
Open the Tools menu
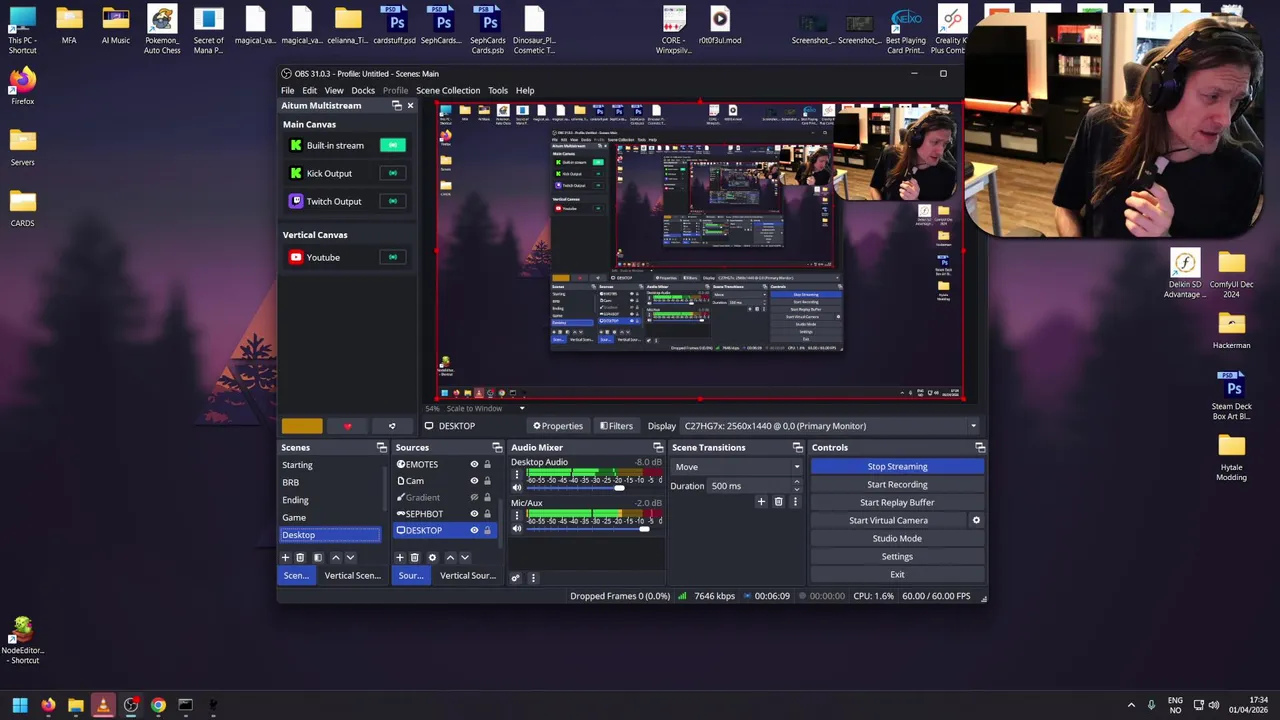(497, 90)
